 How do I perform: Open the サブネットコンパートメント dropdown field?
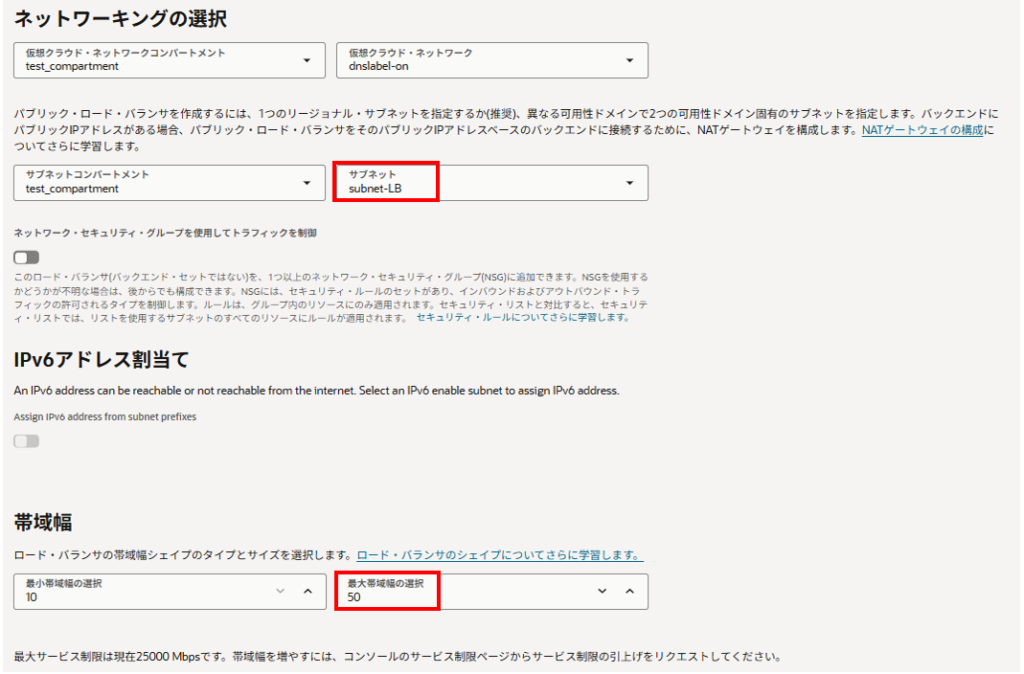tap(150, 182)
